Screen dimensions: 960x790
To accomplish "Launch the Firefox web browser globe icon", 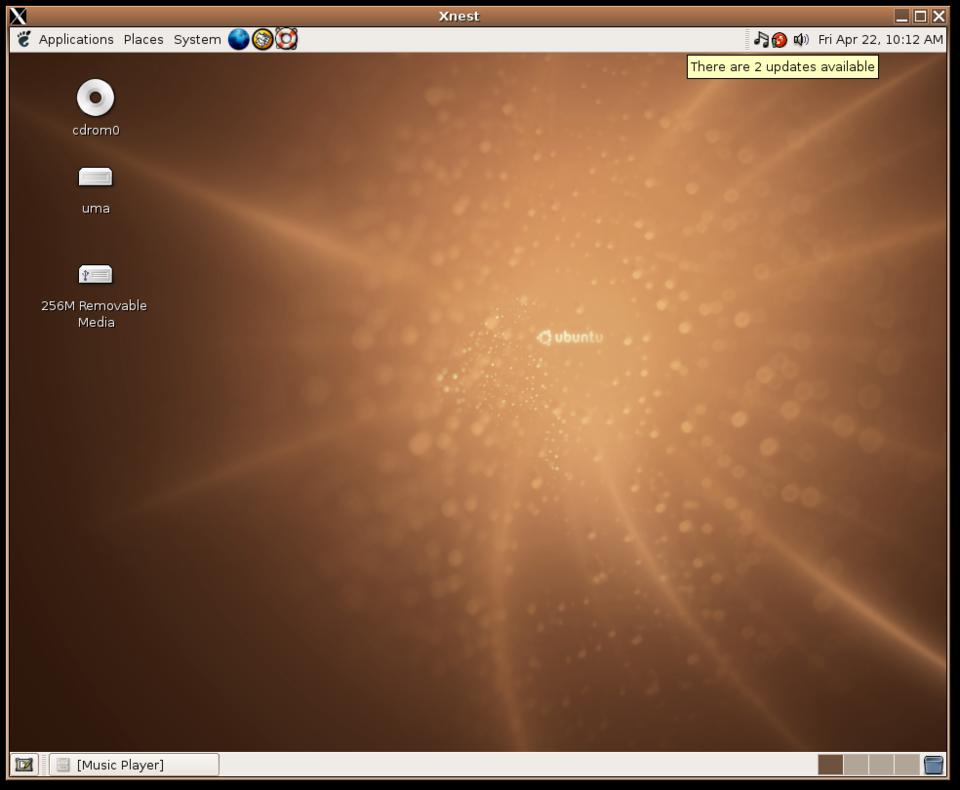I will coord(238,39).
